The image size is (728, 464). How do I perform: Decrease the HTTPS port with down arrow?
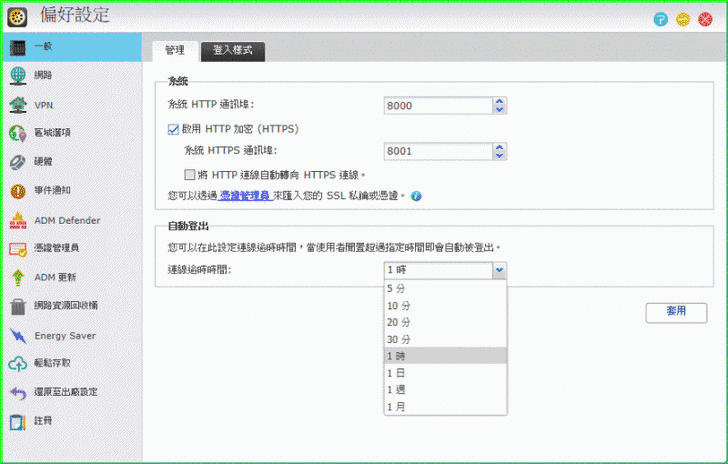pyautogui.click(x=500, y=155)
